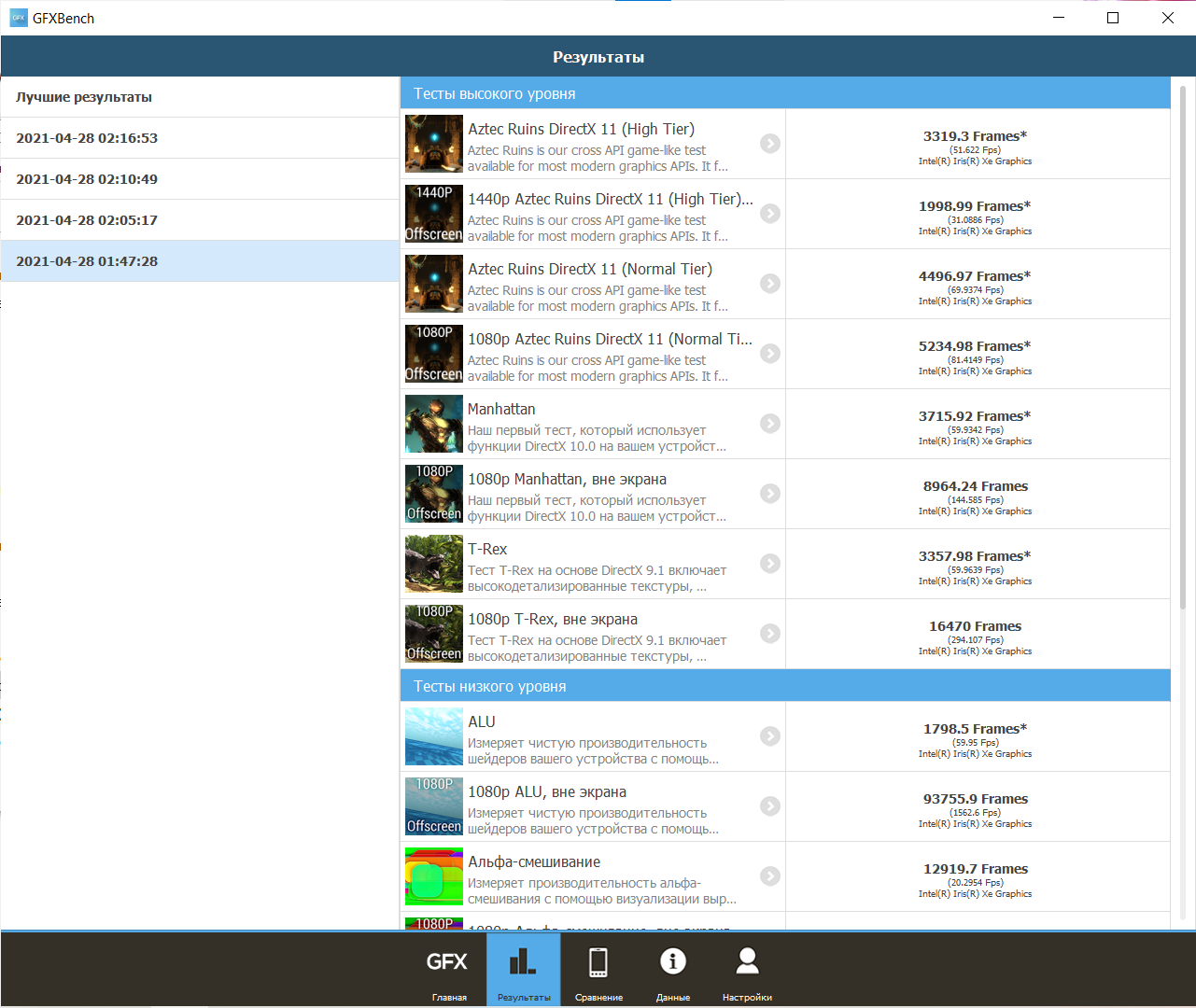Expand details arrow for 1440p Aztec Ruins High Tier
This screenshot has height=1008, width=1196.
pyautogui.click(x=770, y=214)
